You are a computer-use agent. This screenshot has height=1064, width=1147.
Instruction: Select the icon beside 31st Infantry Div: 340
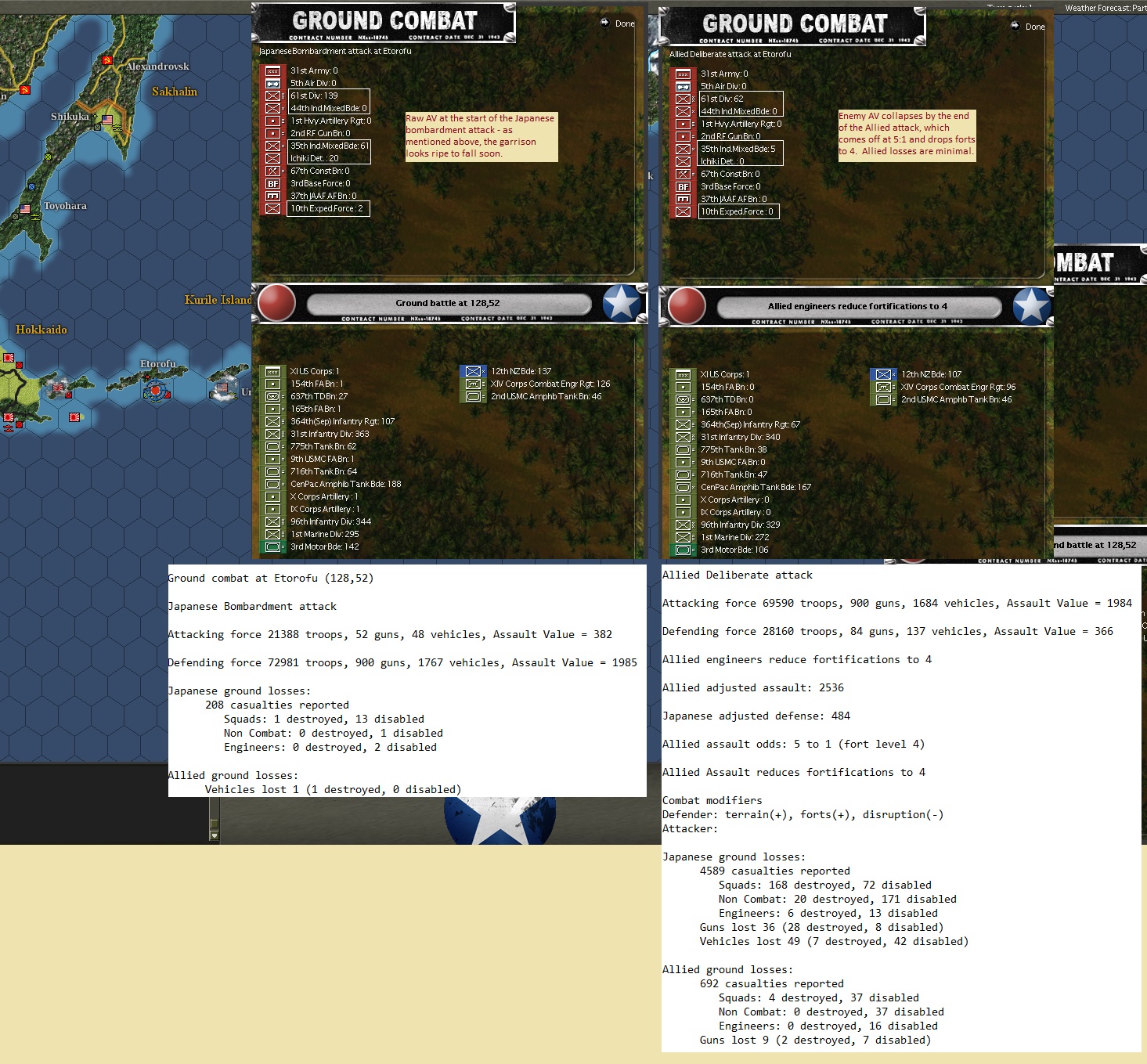tap(683, 438)
